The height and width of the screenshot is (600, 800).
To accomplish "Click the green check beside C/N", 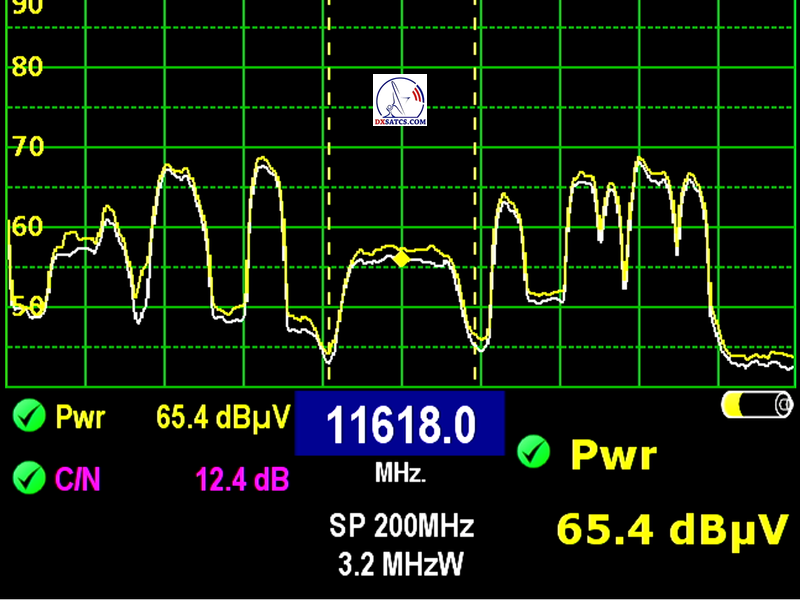I will click(x=28, y=479).
